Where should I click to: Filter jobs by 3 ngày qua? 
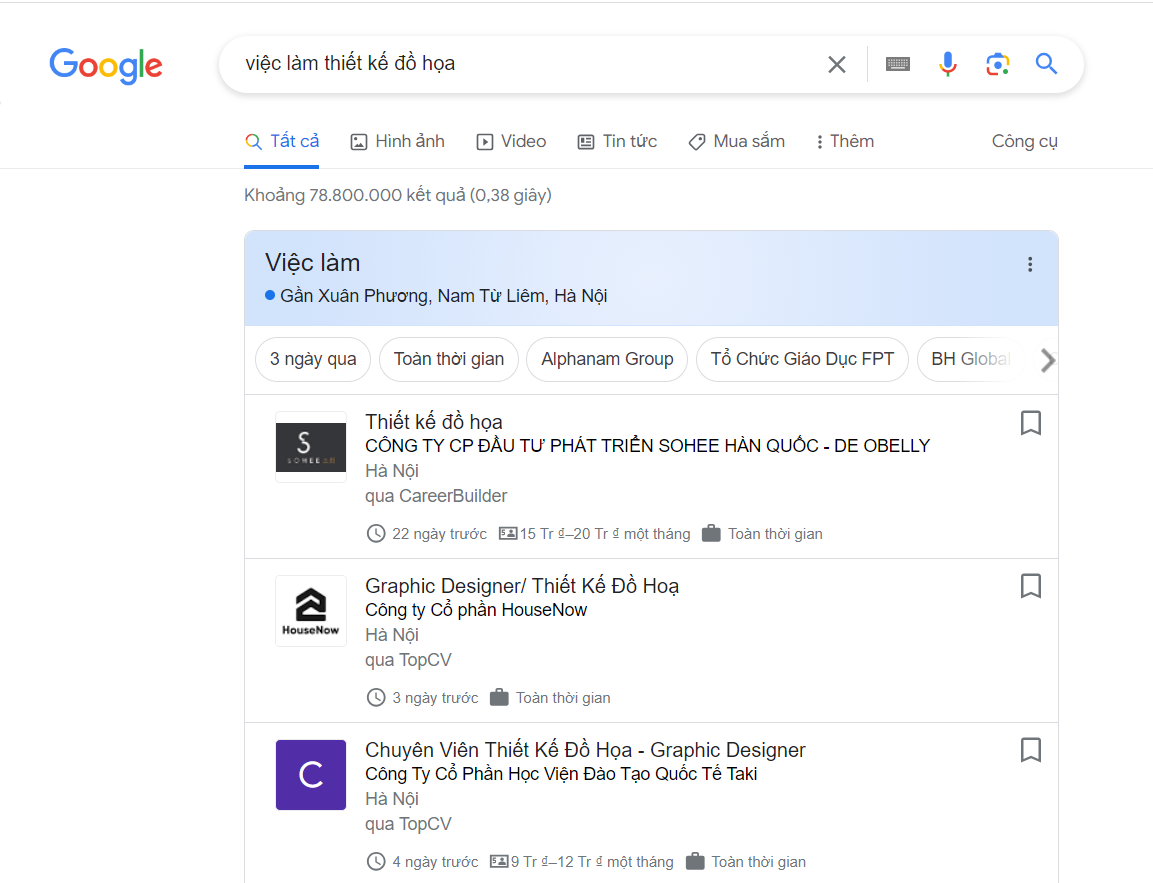click(x=313, y=359)
